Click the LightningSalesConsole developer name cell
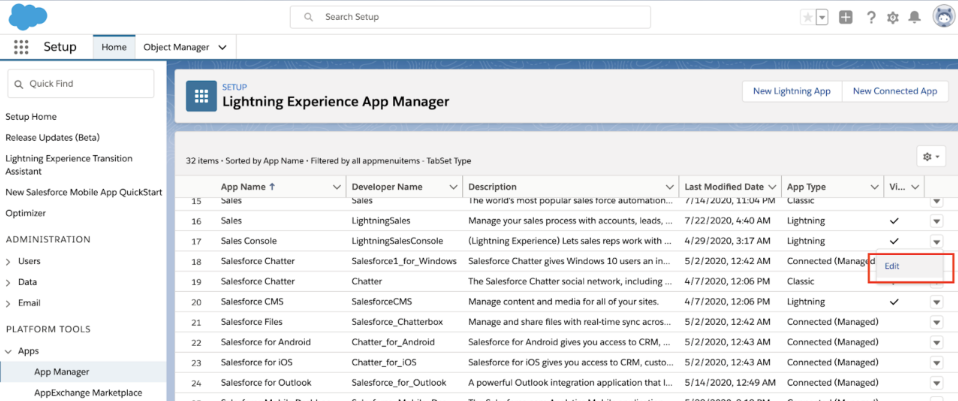 pyautogui.click(x=397, y=241)
